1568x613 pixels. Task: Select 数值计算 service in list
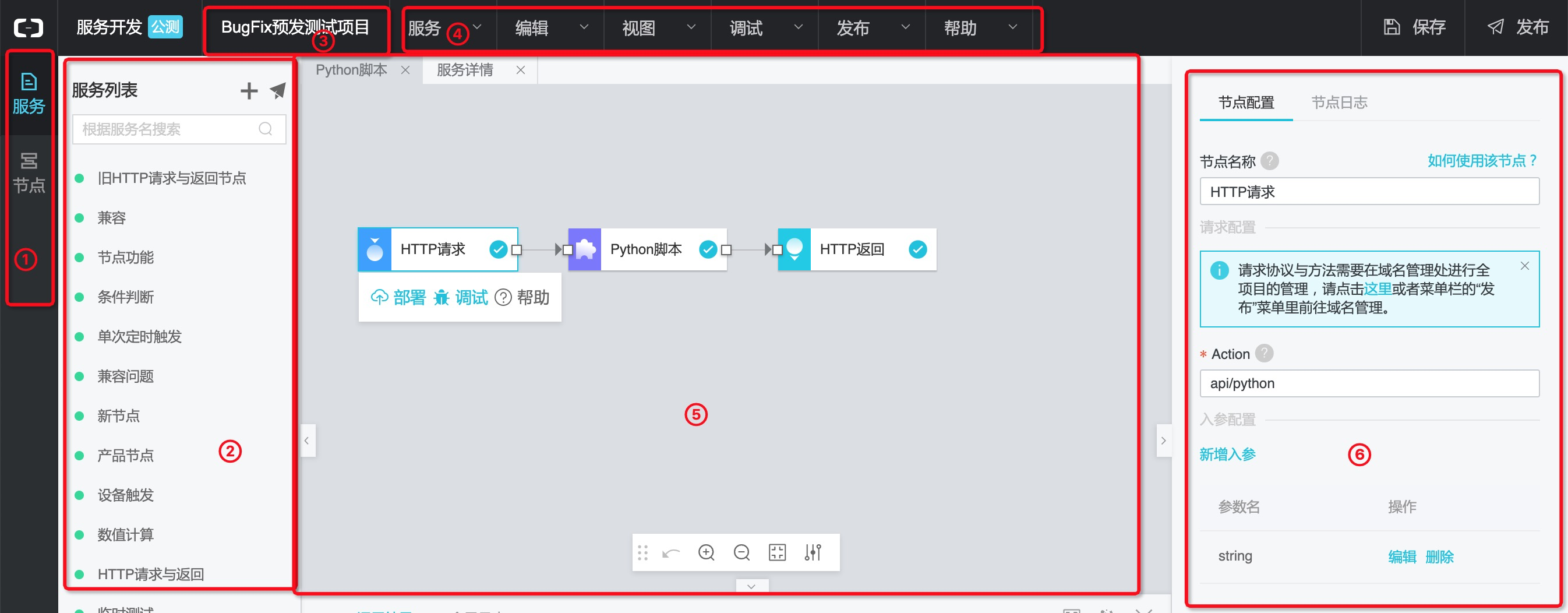[x=125, y=534]
